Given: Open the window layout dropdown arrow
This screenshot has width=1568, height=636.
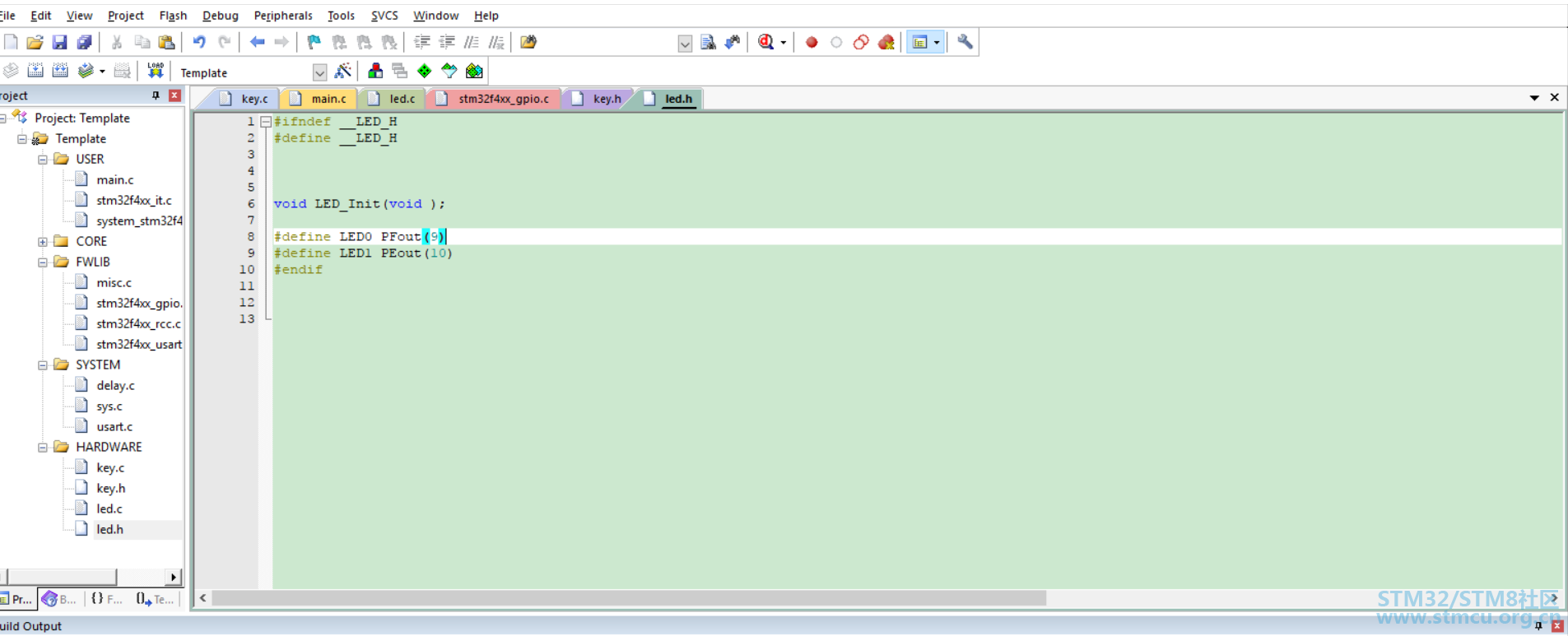Looking at the screenshot, I should (x=937, y=43).
